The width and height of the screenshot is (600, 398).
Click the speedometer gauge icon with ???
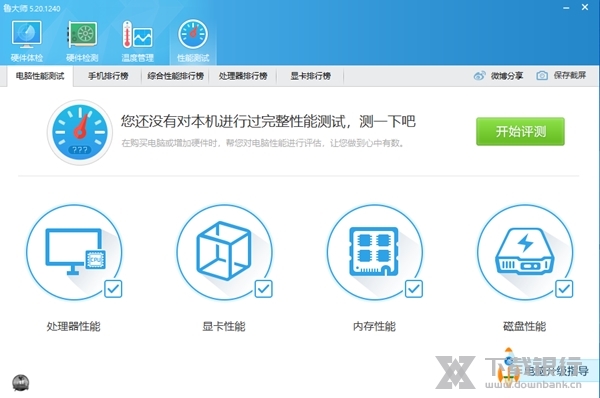click(80, 132)
